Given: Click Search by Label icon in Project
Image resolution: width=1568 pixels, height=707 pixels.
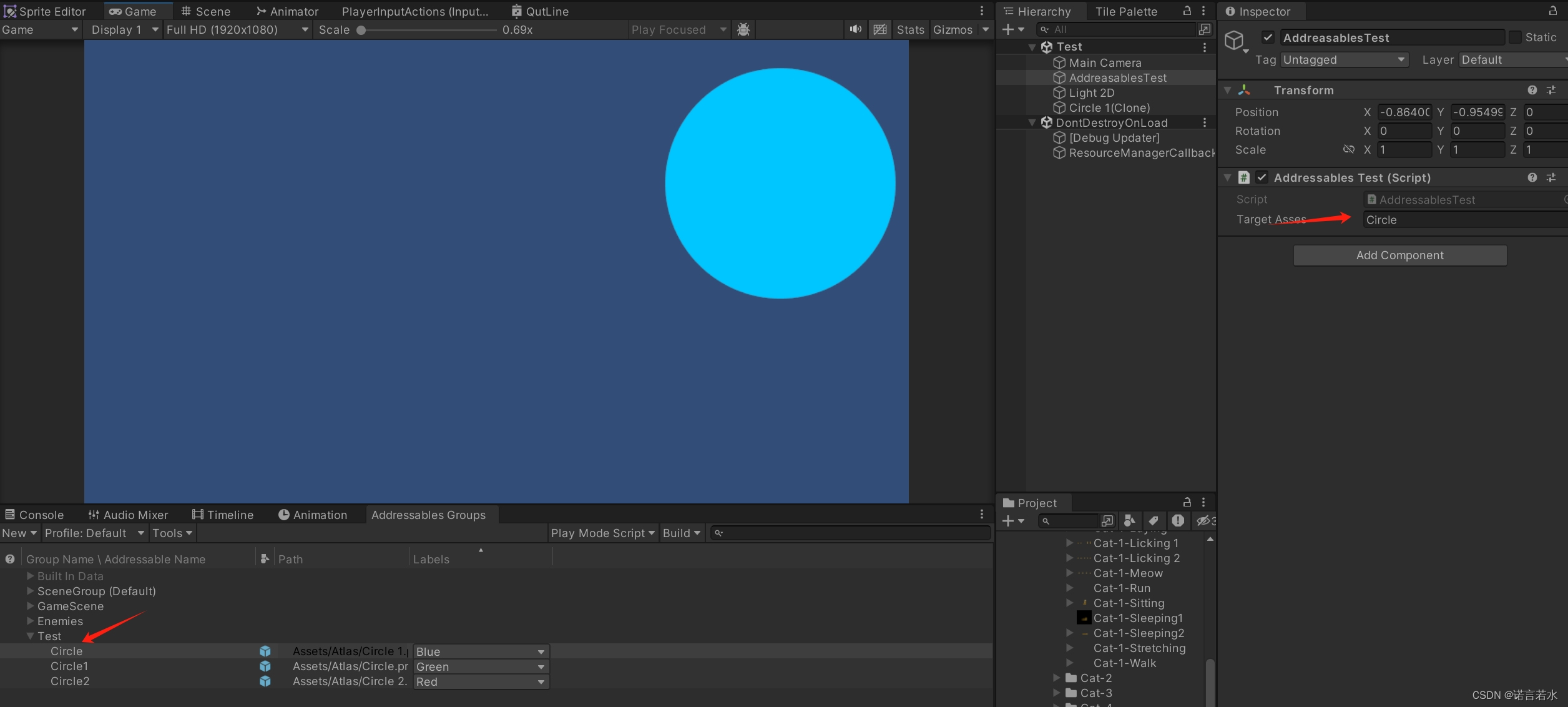Looking at the screenshot, I should pos(1154,521).
